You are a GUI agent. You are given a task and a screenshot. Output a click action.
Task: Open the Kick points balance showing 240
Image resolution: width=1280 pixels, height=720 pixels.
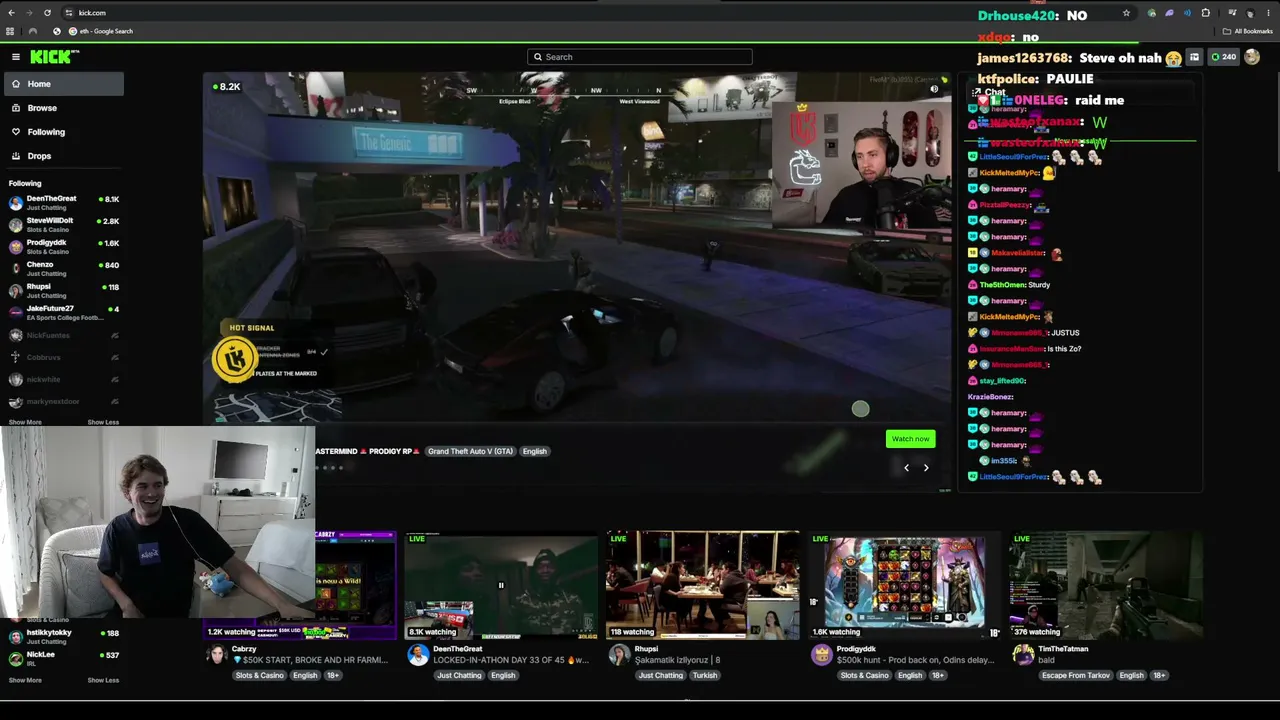click(x=1223, y=57)
